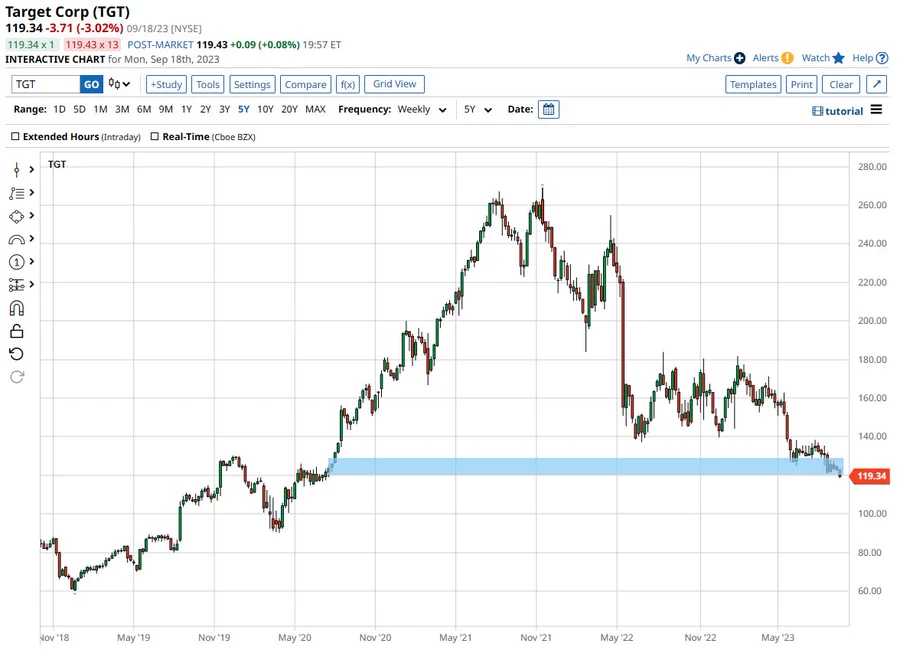Select the MAX range
The image size is (900, 650).
tap(315, 109)
